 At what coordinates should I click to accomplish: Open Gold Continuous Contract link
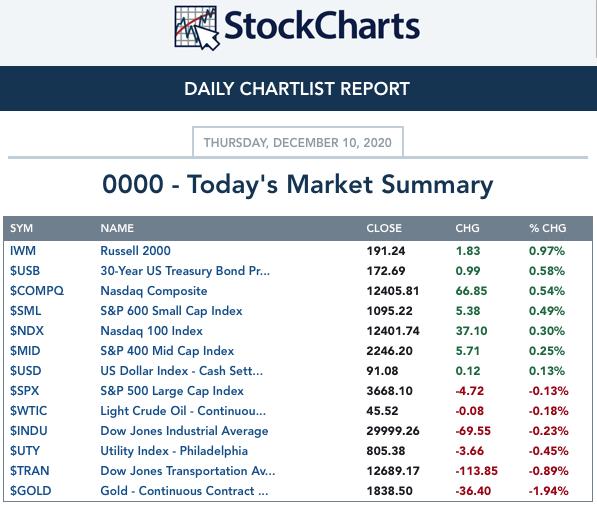click(x=184, y=491)
